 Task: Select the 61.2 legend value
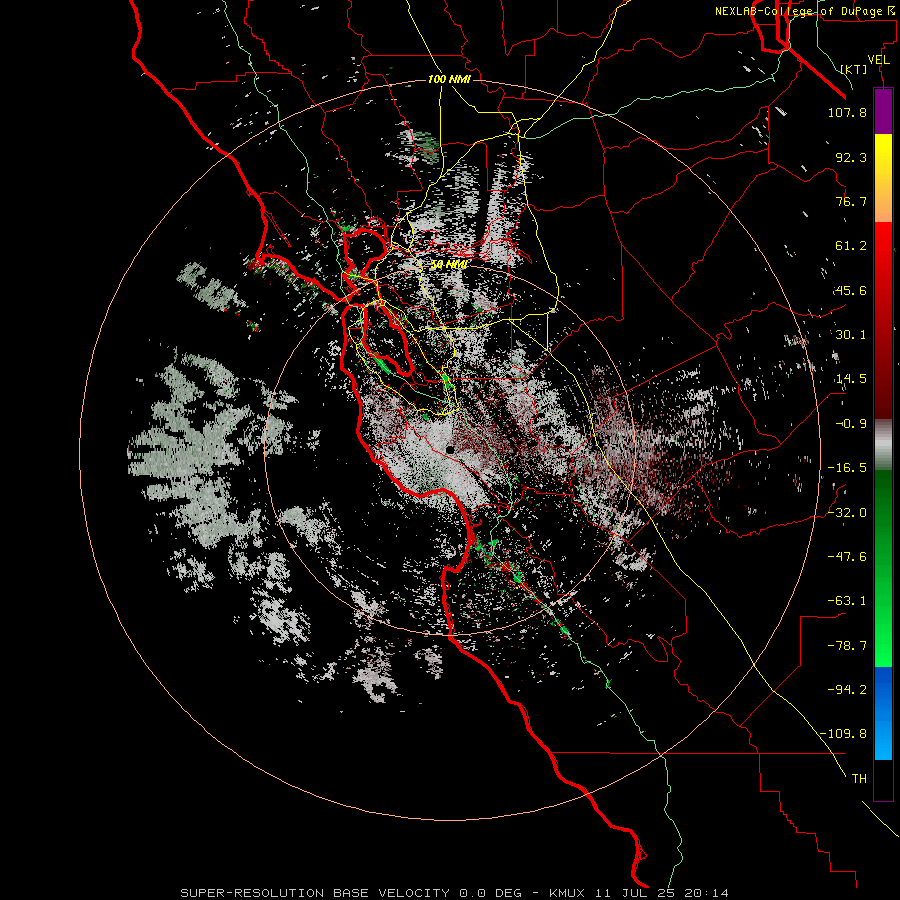(x=851, y=246)
